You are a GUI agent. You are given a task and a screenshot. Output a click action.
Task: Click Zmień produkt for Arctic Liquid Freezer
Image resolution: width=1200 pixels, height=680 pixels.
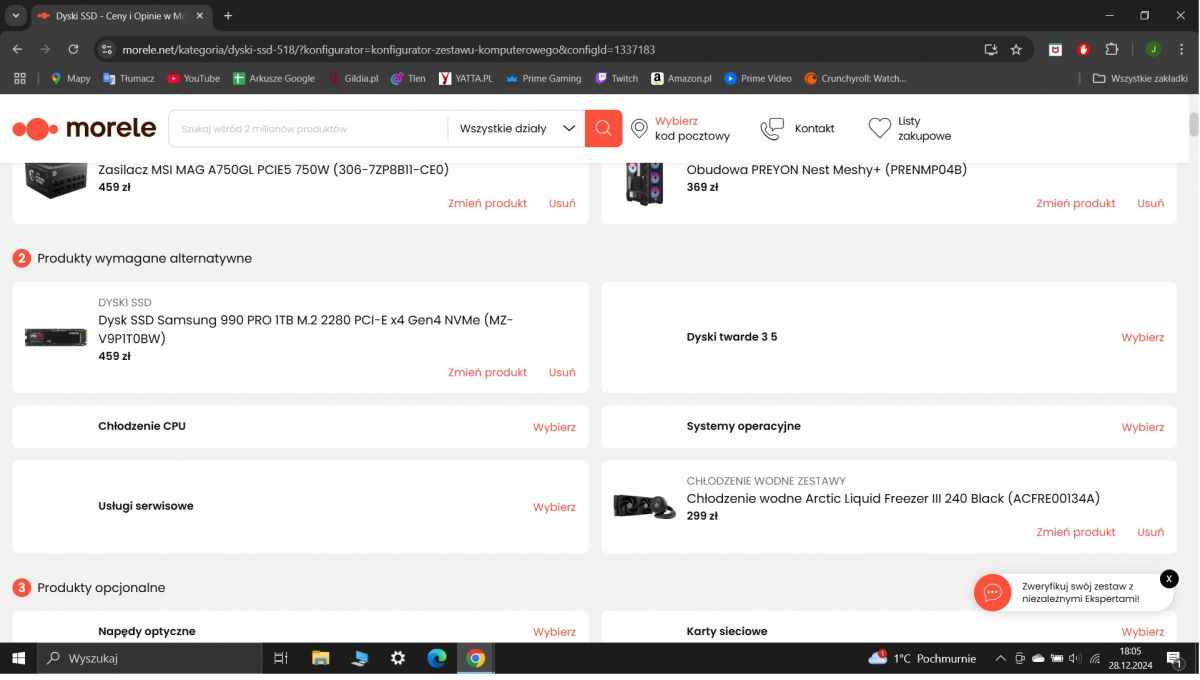coord(1076,532)
